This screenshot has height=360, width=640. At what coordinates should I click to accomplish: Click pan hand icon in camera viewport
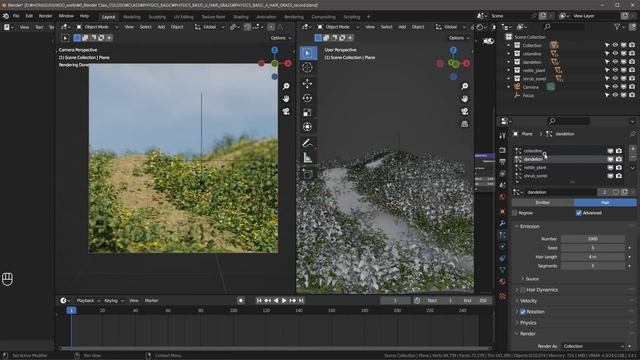tap(286, 99)
